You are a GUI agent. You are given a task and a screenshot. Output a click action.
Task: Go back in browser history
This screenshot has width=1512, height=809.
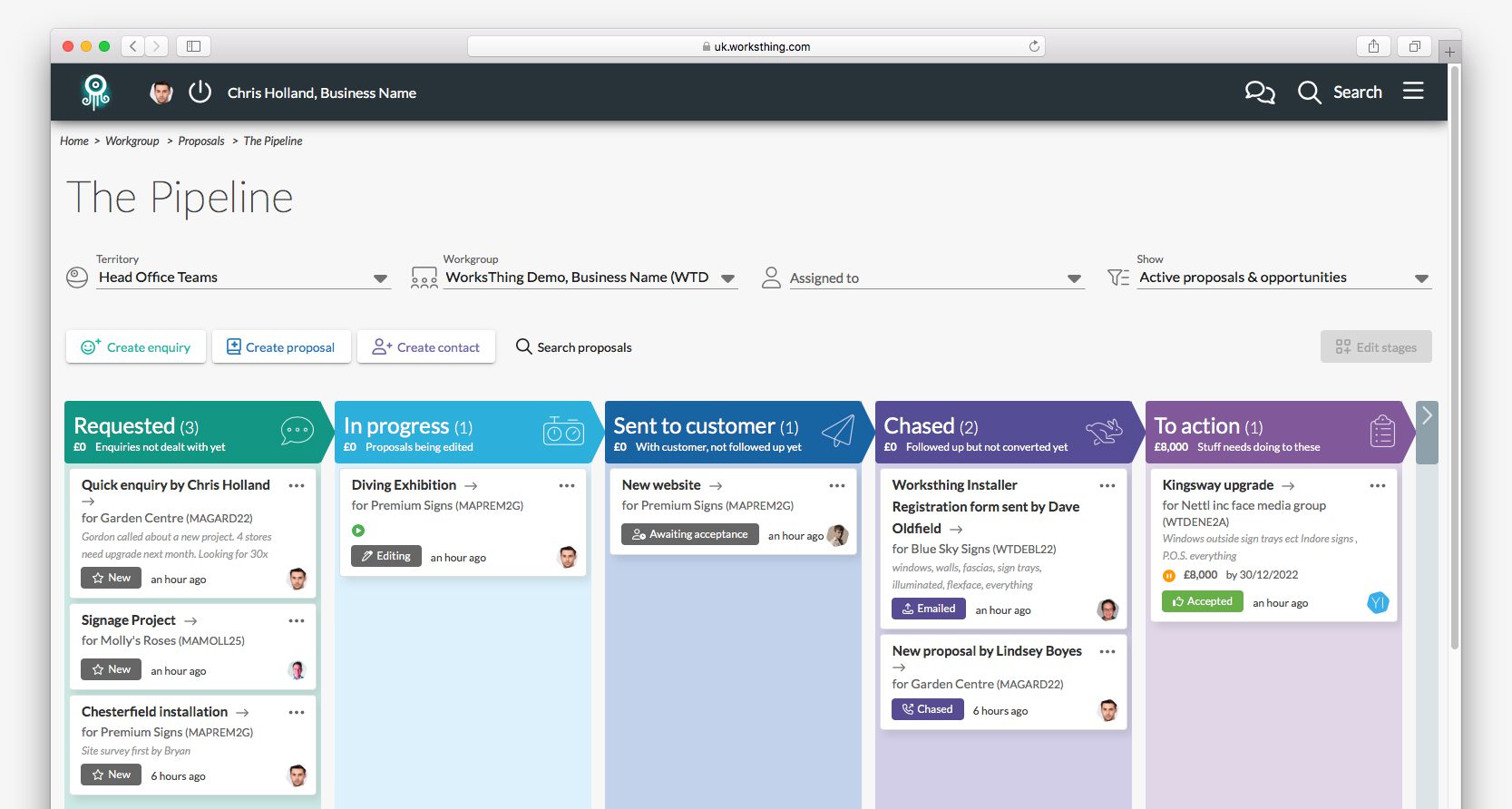(133, 46)
